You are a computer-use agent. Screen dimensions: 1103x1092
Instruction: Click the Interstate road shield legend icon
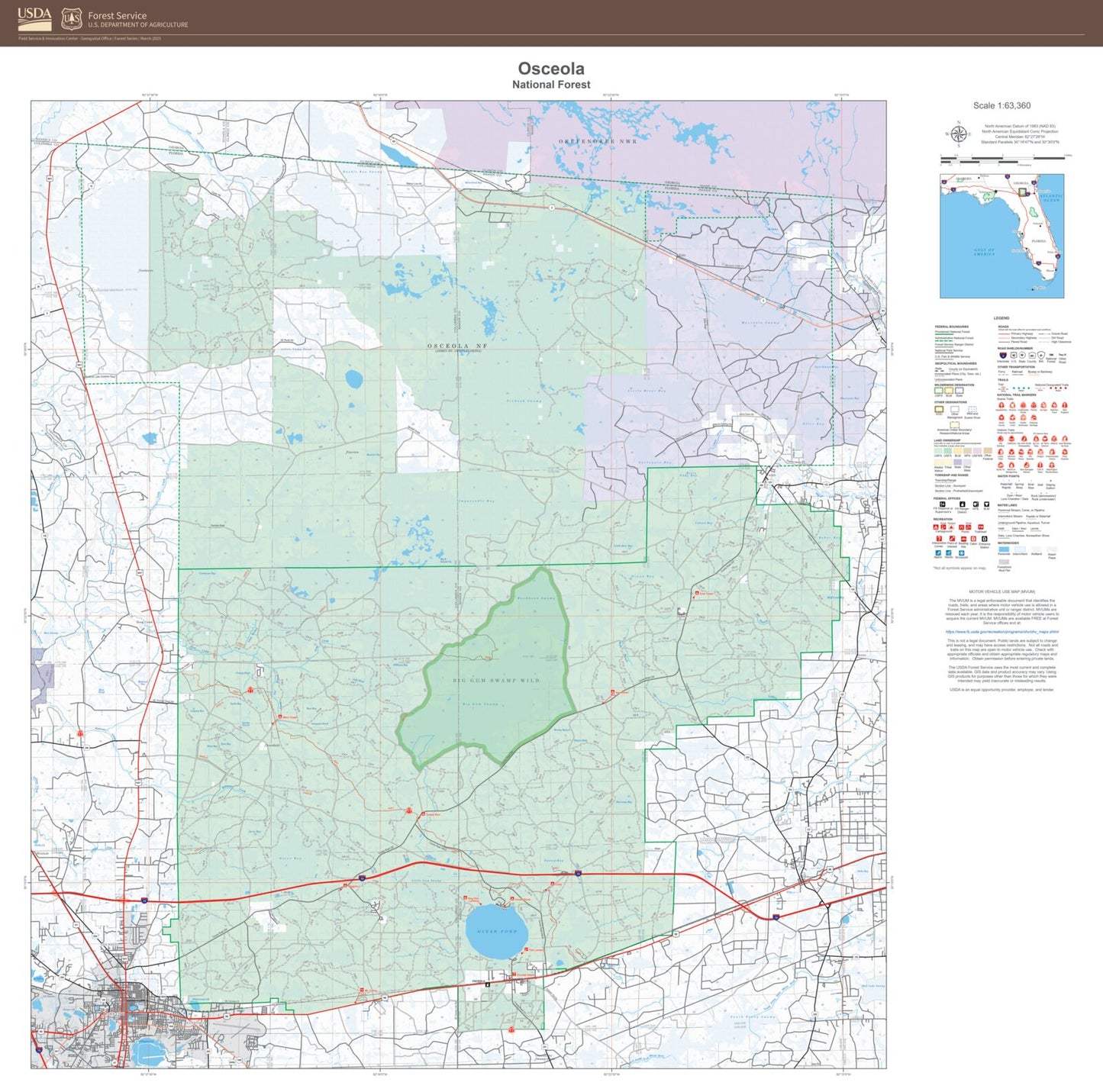pyautogui.click(x=1001, y=355)
